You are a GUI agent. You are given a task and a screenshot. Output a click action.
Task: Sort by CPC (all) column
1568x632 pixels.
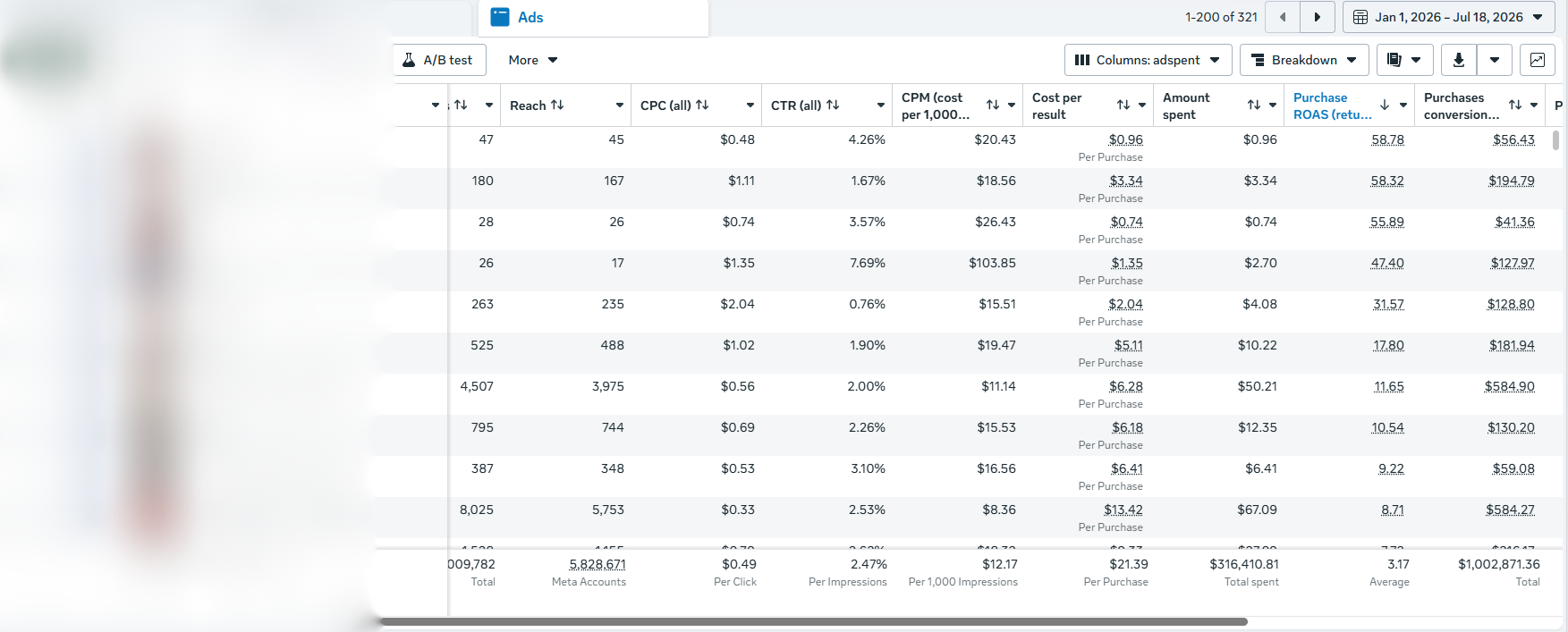point(702,105)
